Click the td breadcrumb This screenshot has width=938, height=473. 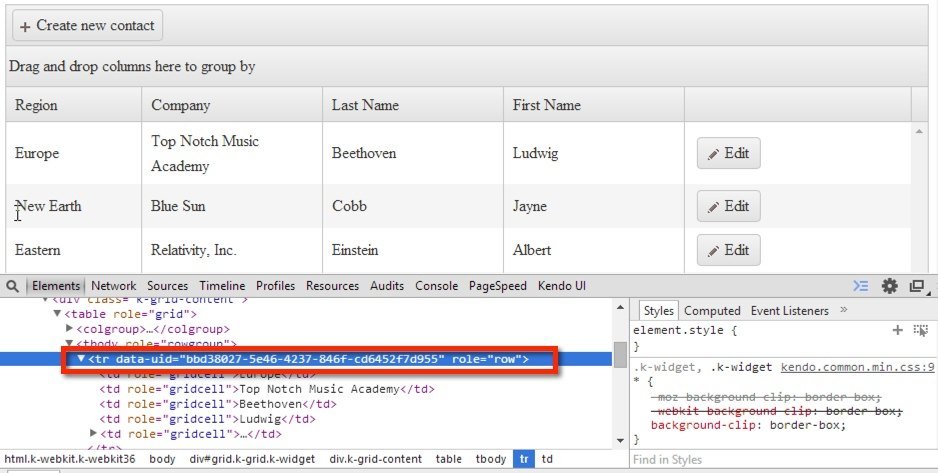coord(547,459)
